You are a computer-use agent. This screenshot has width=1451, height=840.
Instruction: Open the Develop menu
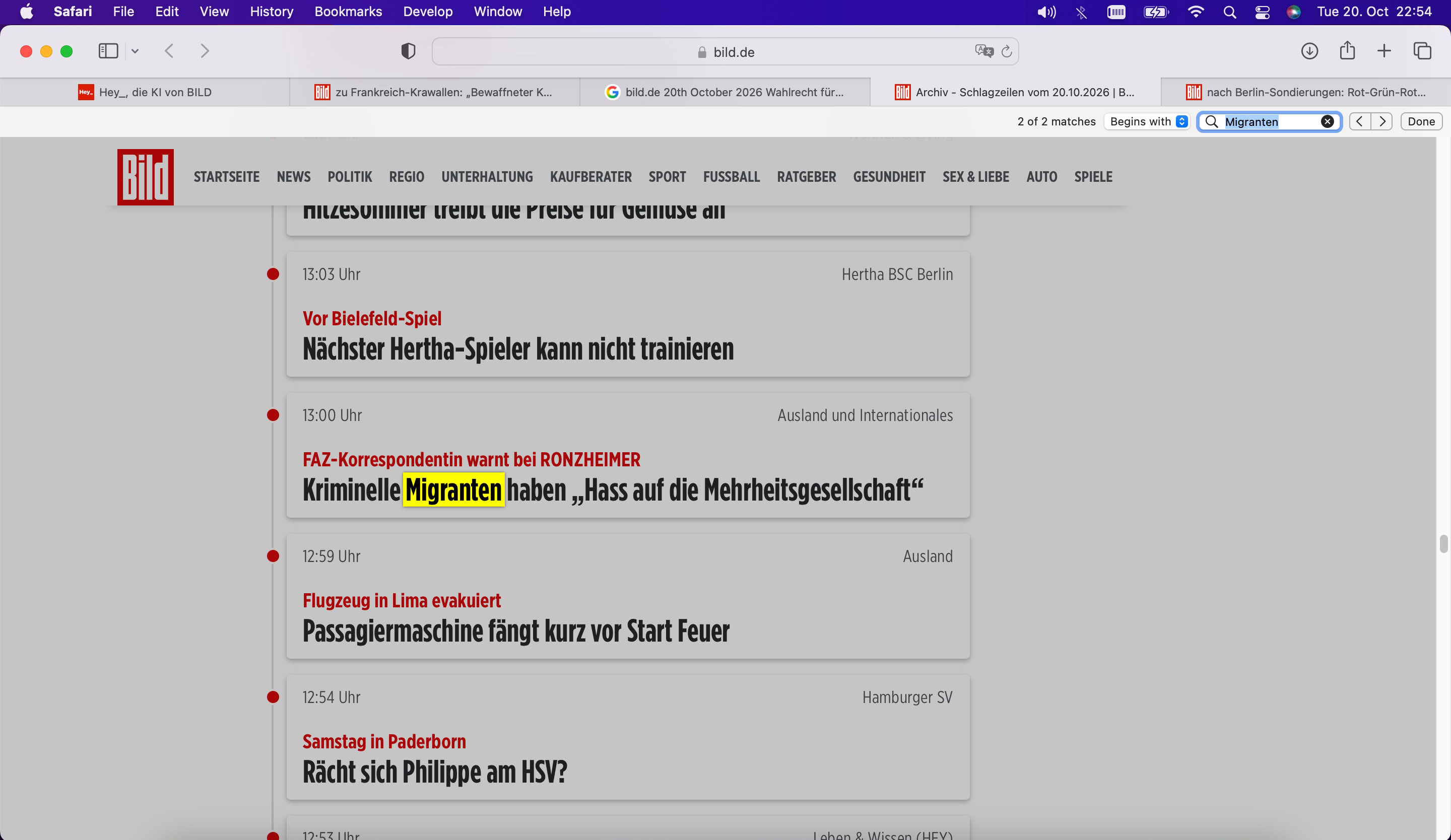coord(428,12)
